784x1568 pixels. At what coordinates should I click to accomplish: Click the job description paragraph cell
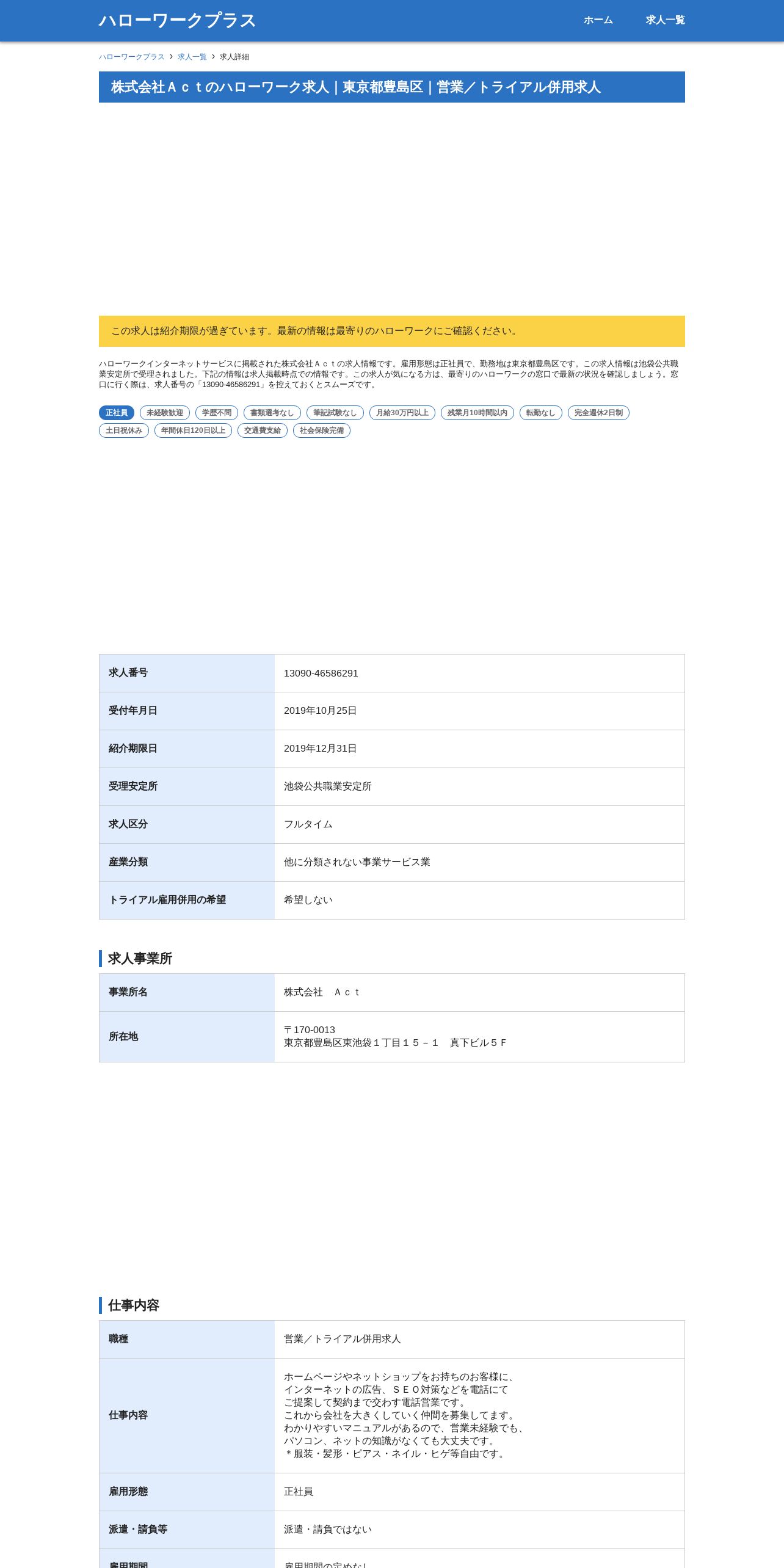pos(479,1416)
